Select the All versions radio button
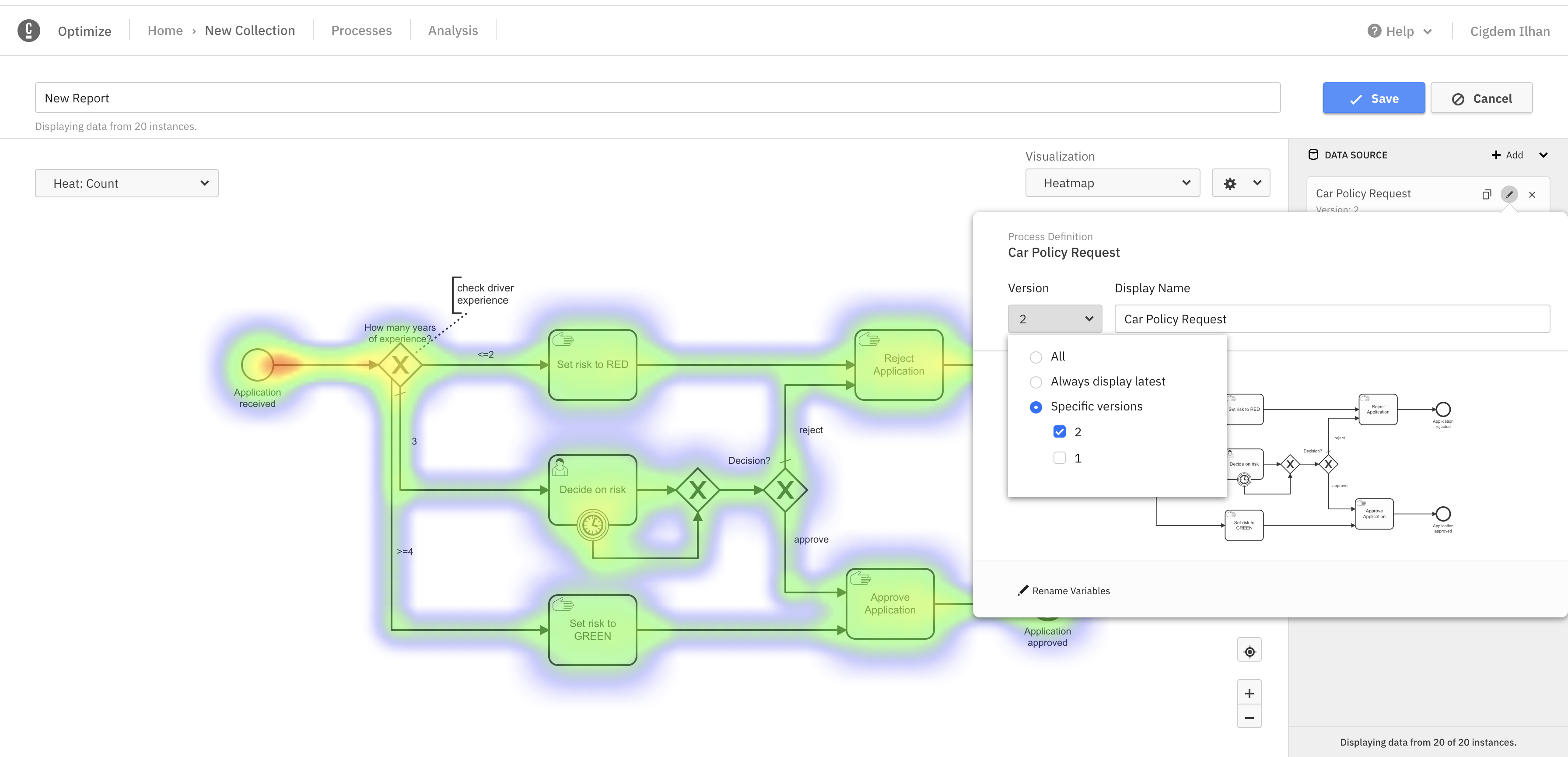Image resolution: width=1568 pixels, height=757 pixels. pos(1036,357)
